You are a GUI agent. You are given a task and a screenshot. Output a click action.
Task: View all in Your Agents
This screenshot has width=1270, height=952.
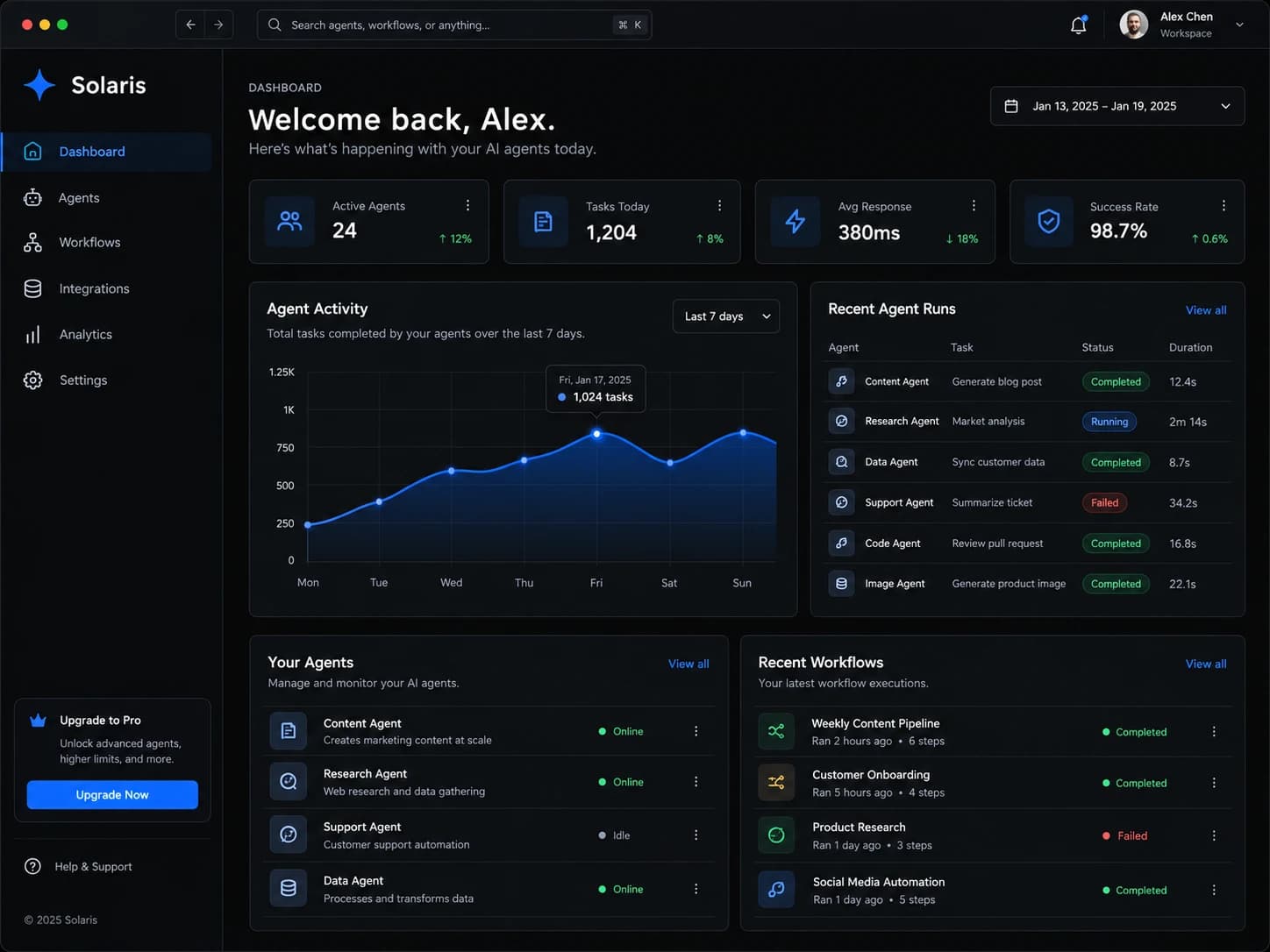pos(689,664)
